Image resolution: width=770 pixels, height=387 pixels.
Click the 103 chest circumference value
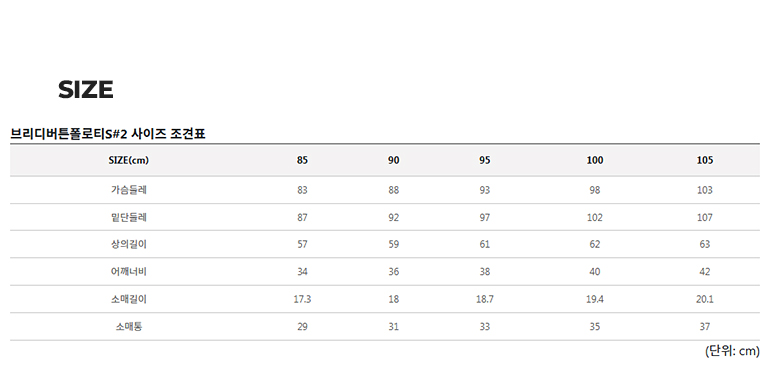pyautogui.click(x=705, y=190)
